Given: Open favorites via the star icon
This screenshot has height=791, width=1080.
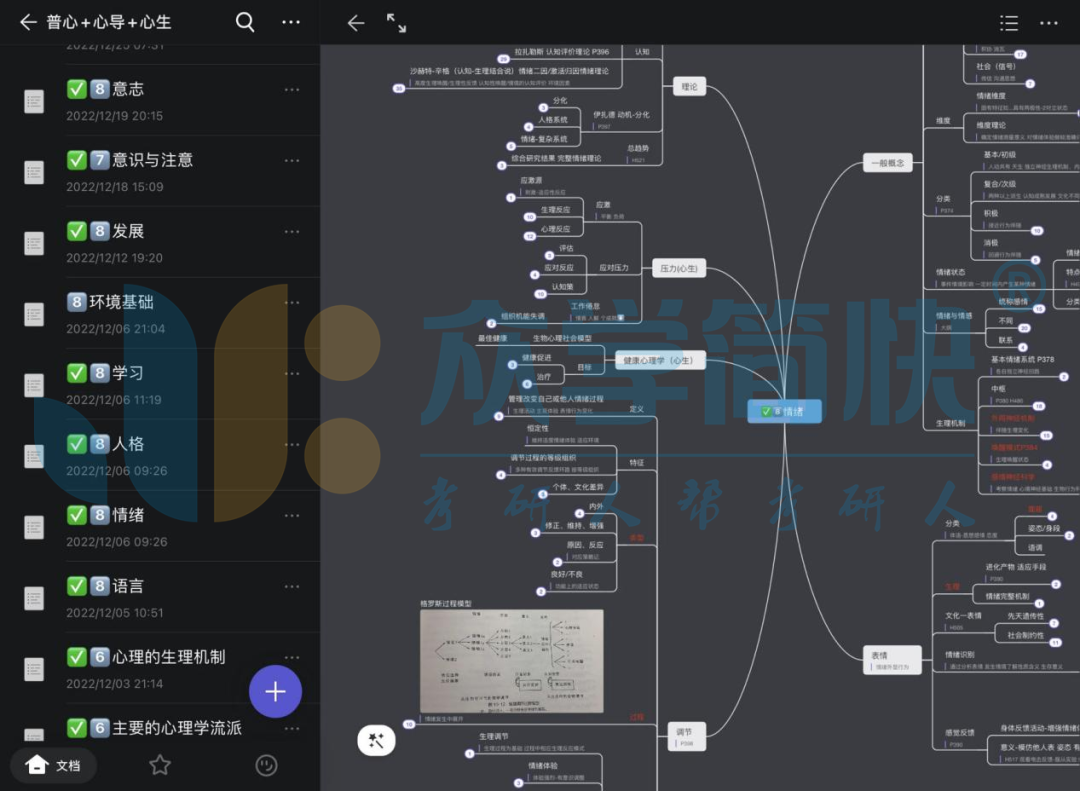Looking at the screenshot, I should 160,765.
